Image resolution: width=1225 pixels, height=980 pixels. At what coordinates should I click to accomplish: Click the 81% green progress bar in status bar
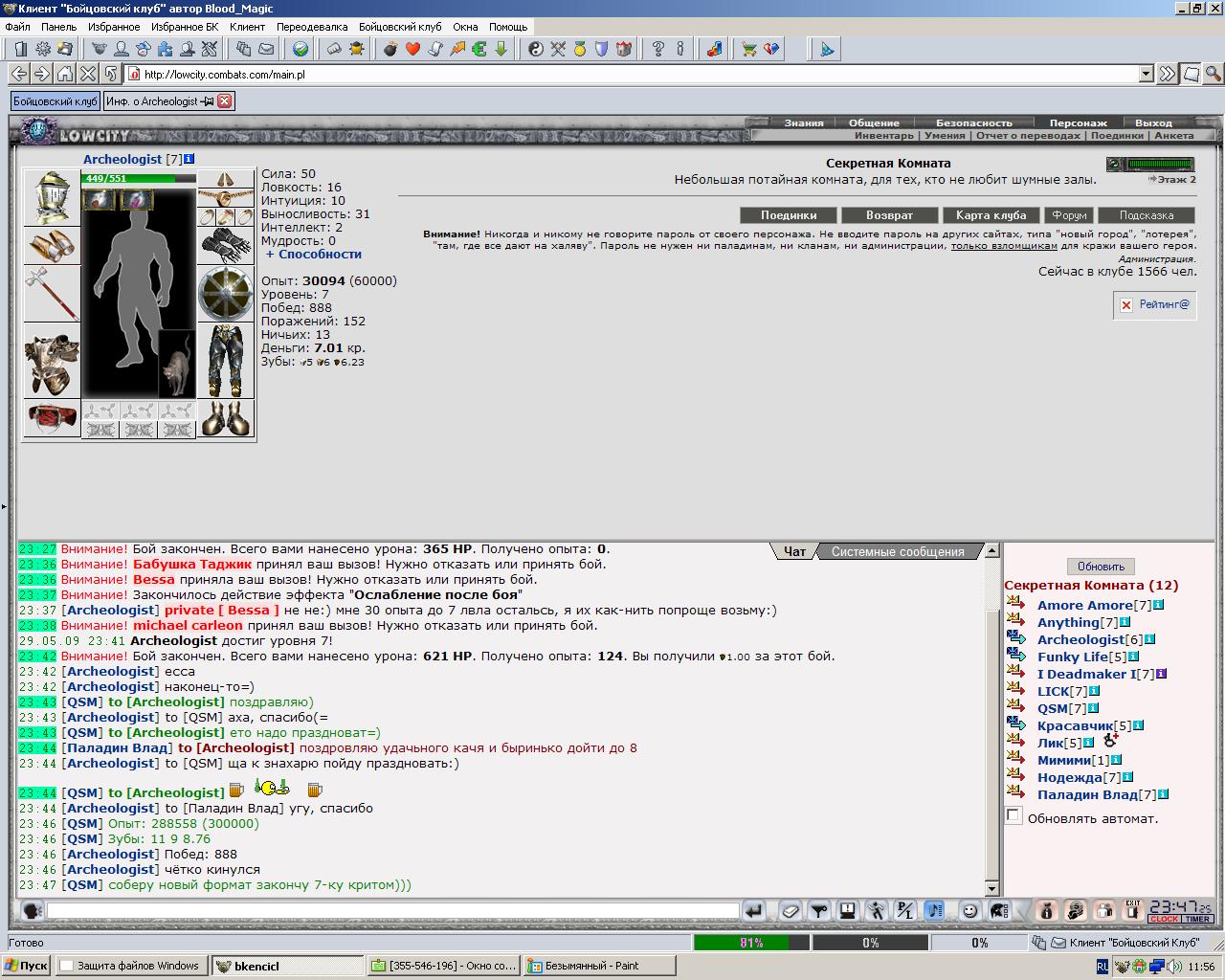[x=750, y=943]
